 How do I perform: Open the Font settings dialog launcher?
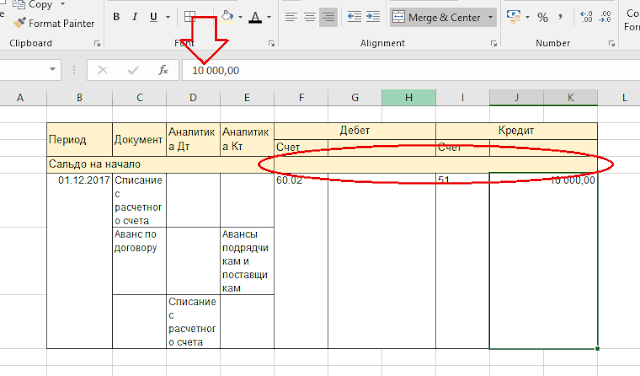tap(271, 43)
